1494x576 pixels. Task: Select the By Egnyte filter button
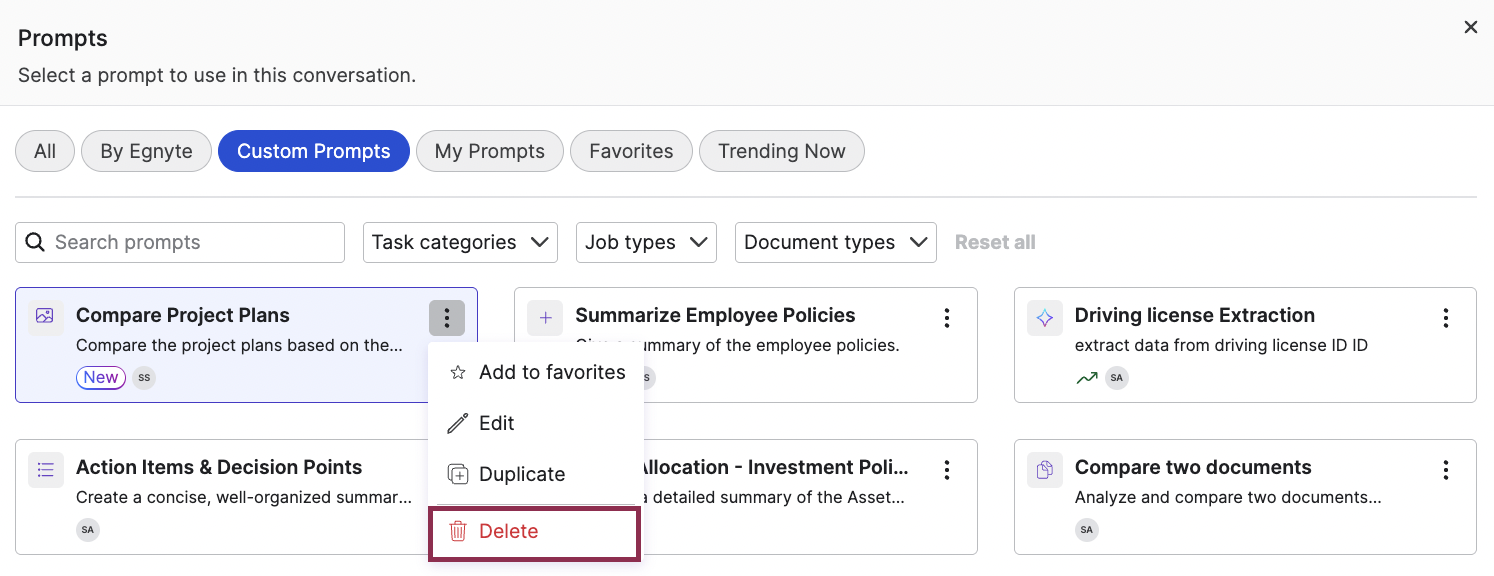(146, 151)
